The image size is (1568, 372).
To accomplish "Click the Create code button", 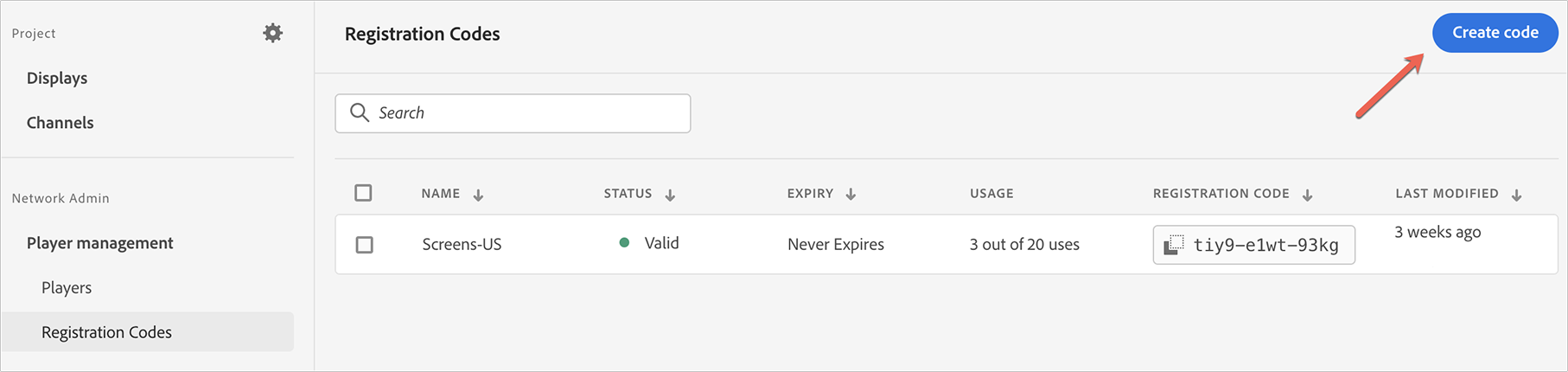I will point(1495,33).
